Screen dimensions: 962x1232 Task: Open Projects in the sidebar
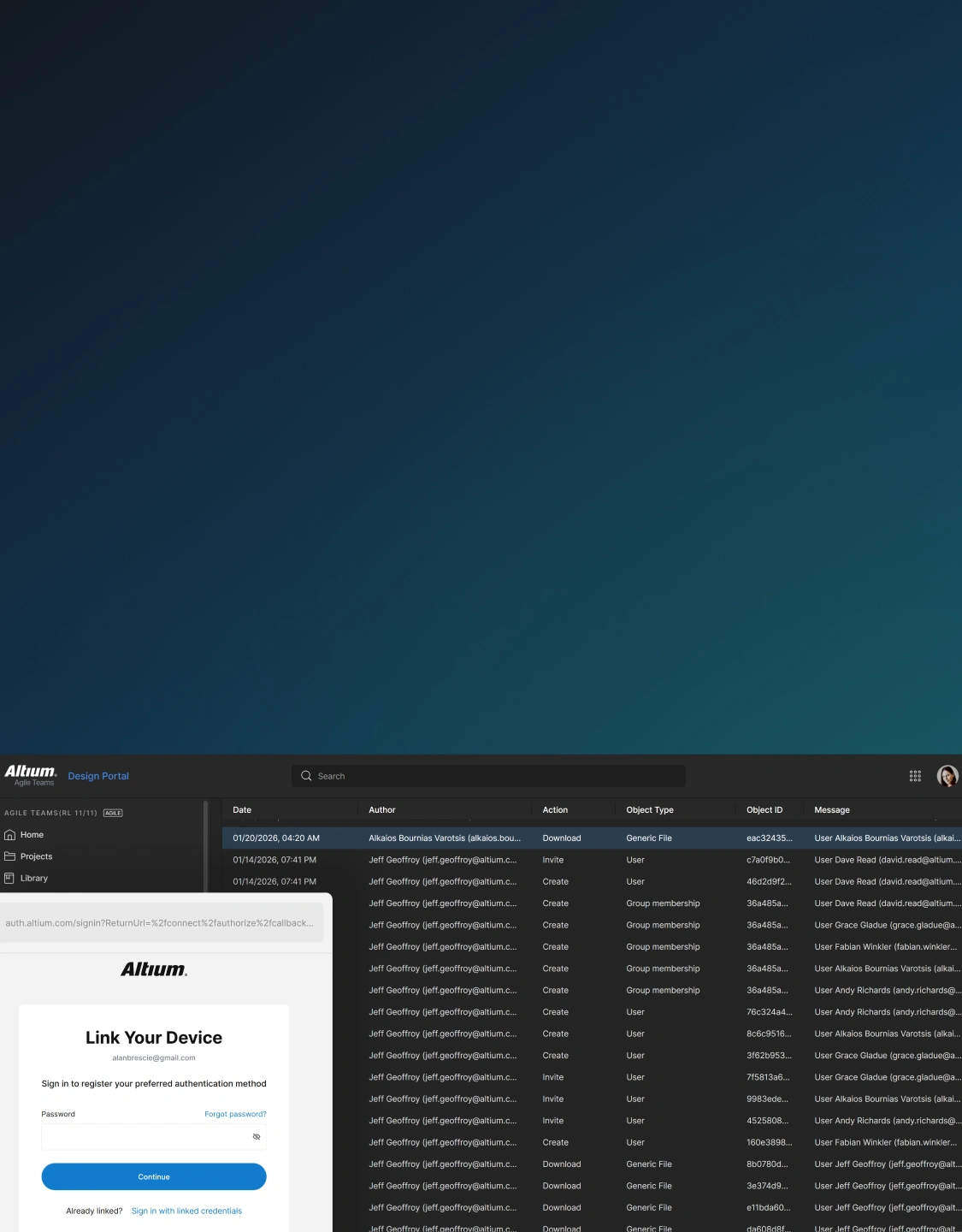pos(36,856)
